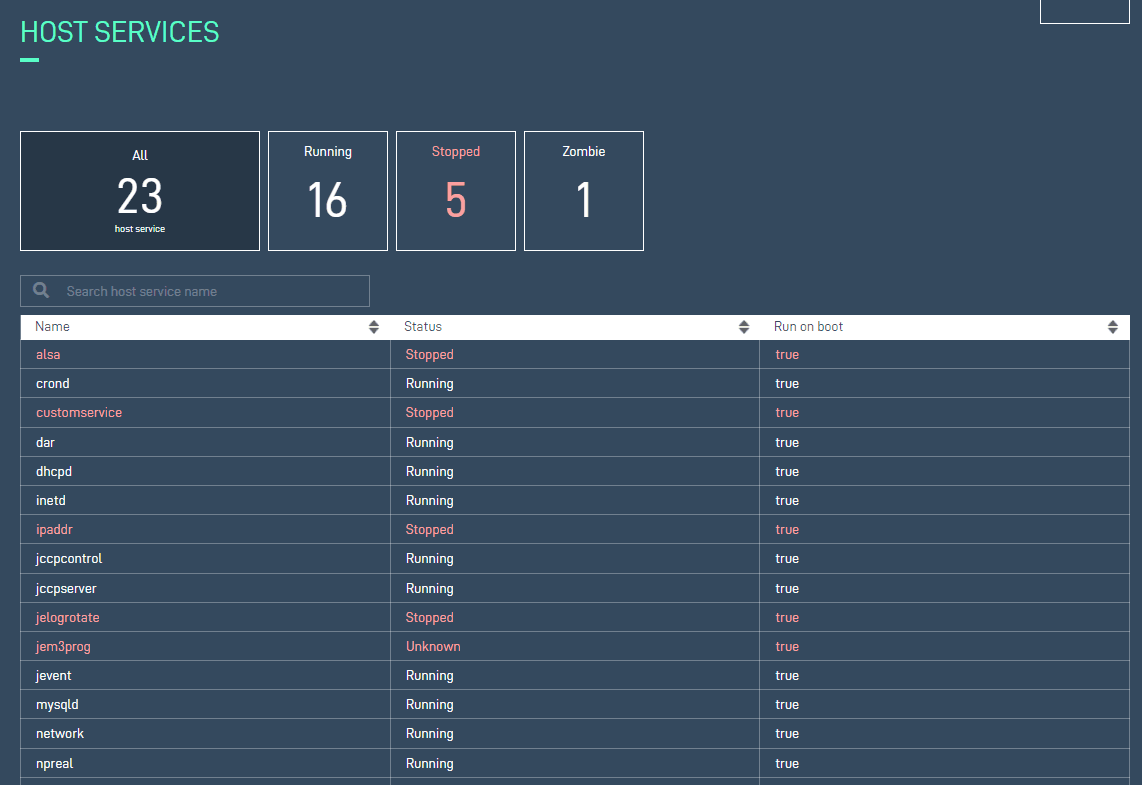This screenshot has width=1142, height=785.
Task: Sort table by Name column arrows
Action: click(x=374, y=327)
